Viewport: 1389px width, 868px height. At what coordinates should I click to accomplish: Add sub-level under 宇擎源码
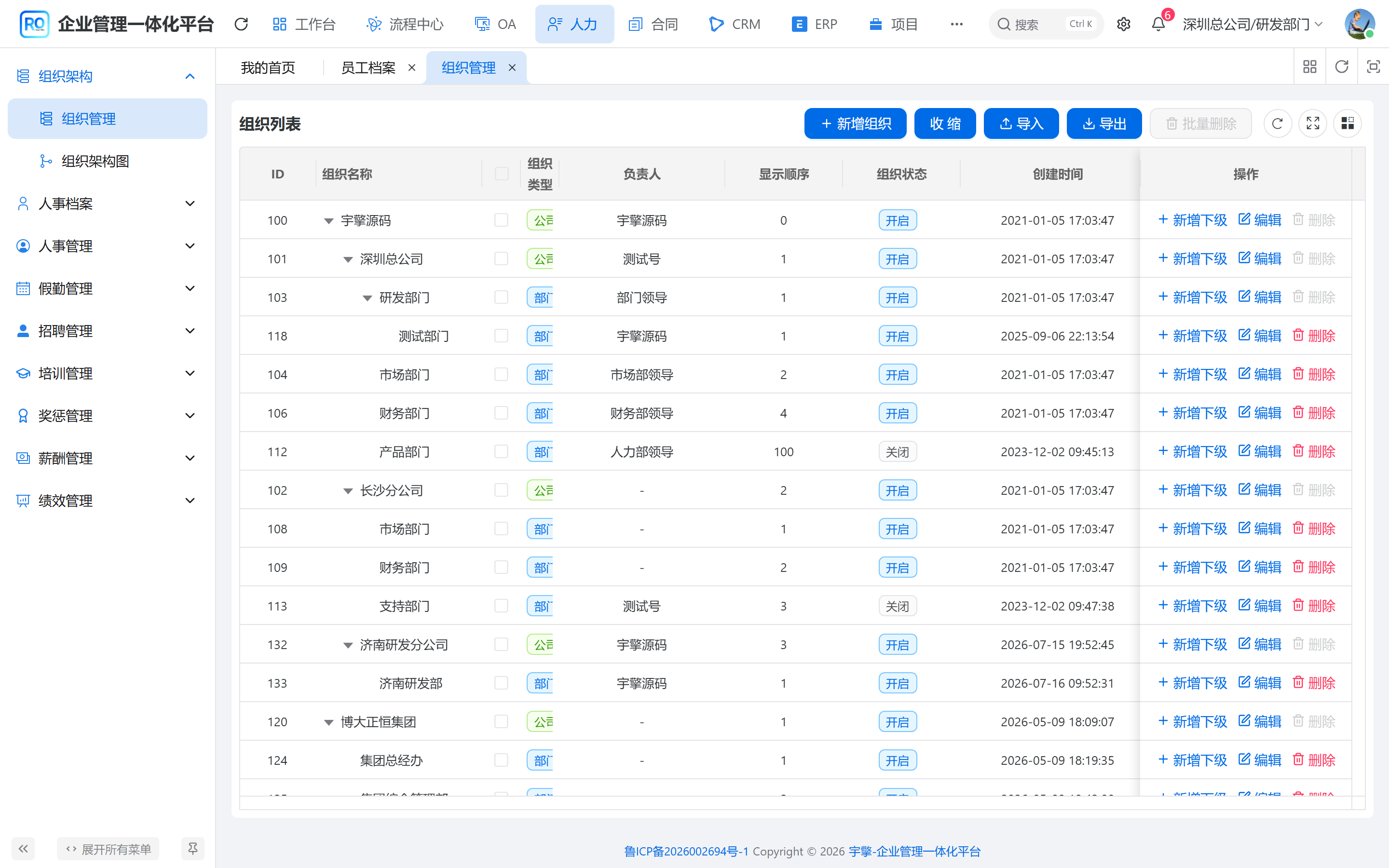point(1192,220)
